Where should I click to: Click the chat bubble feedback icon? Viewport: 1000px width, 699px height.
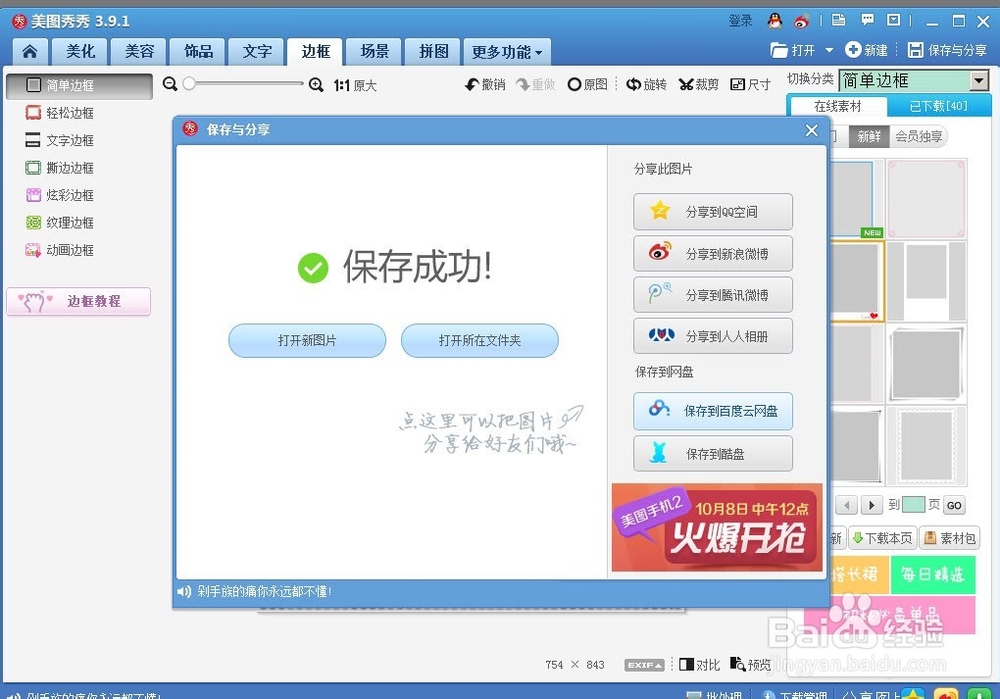(x=867, y=20)
